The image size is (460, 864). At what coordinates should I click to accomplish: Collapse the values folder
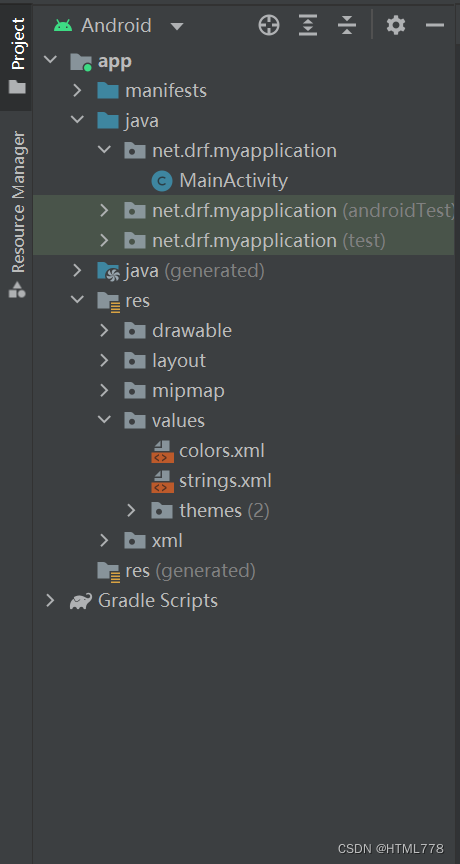(x=104, y=420)
